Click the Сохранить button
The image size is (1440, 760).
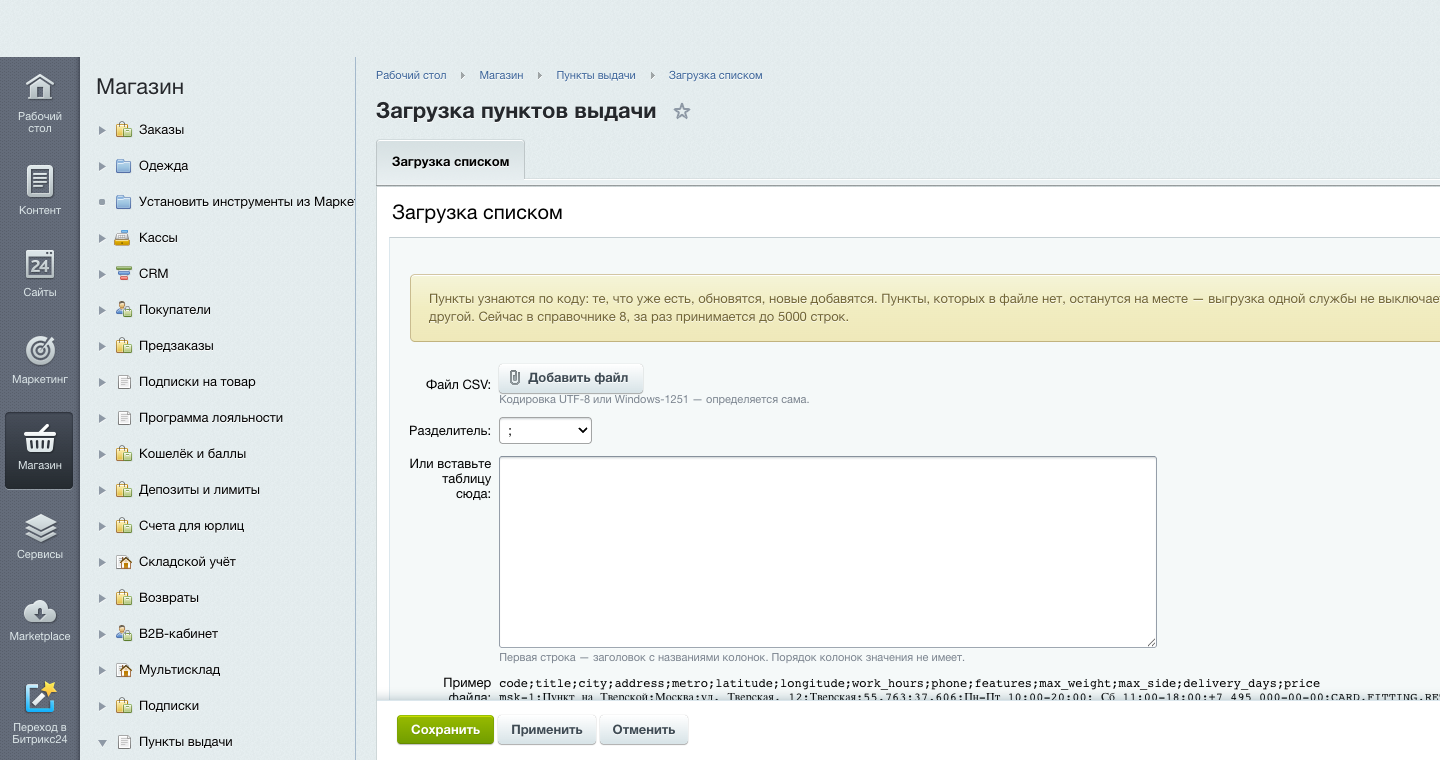tap(445, 729)
